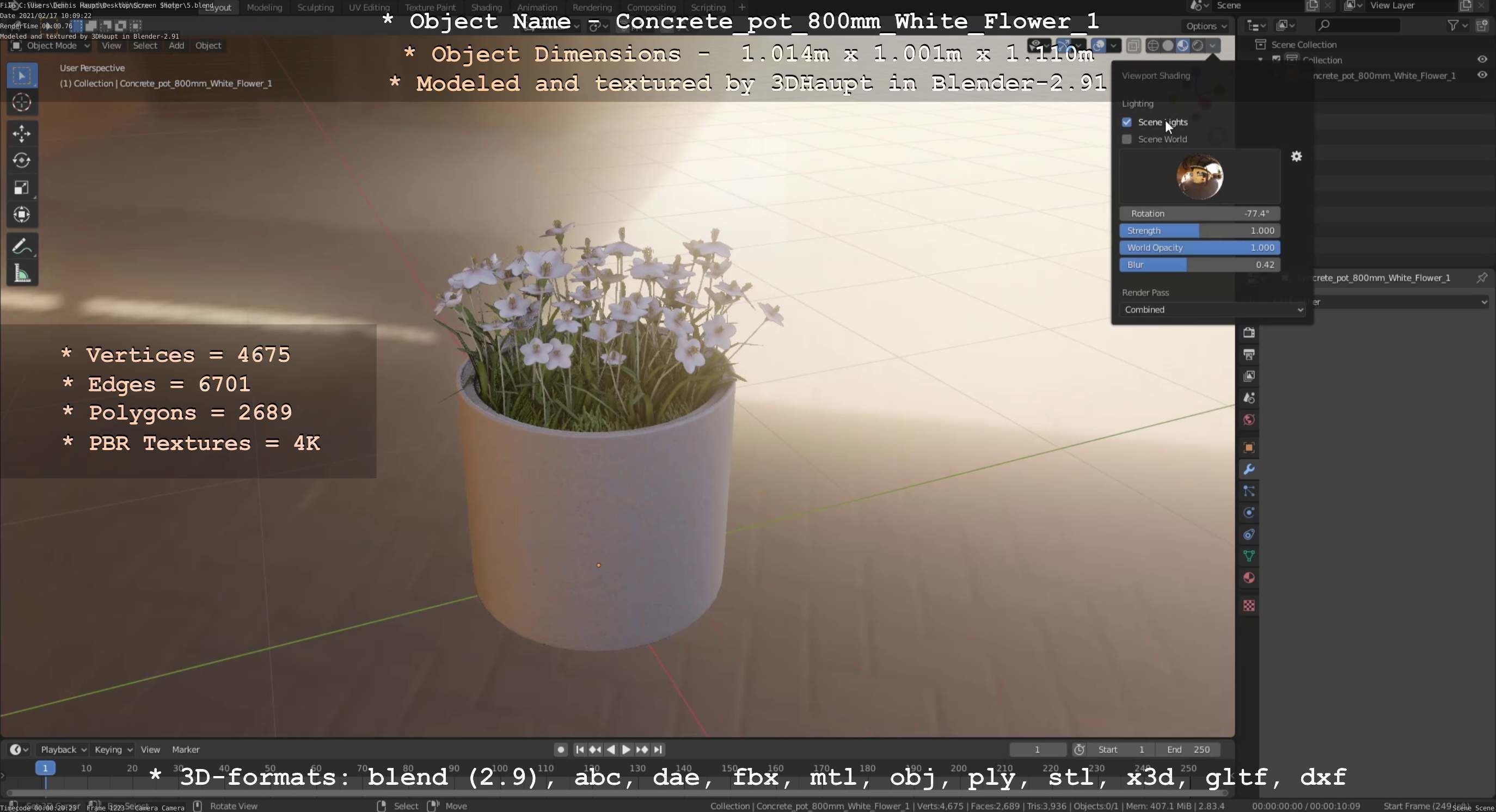Adjust the Blur slider
The image size is (1496, 812).
[1200, 264]
